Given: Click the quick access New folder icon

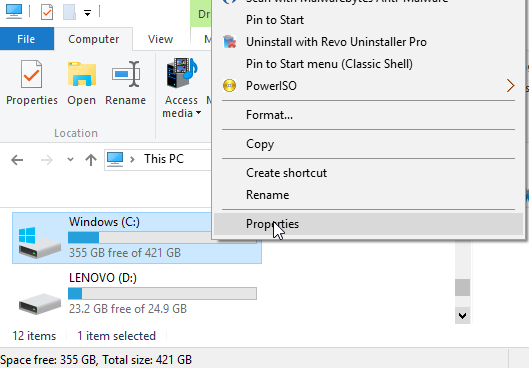Looking at the screenshot, I should point(69,12).
